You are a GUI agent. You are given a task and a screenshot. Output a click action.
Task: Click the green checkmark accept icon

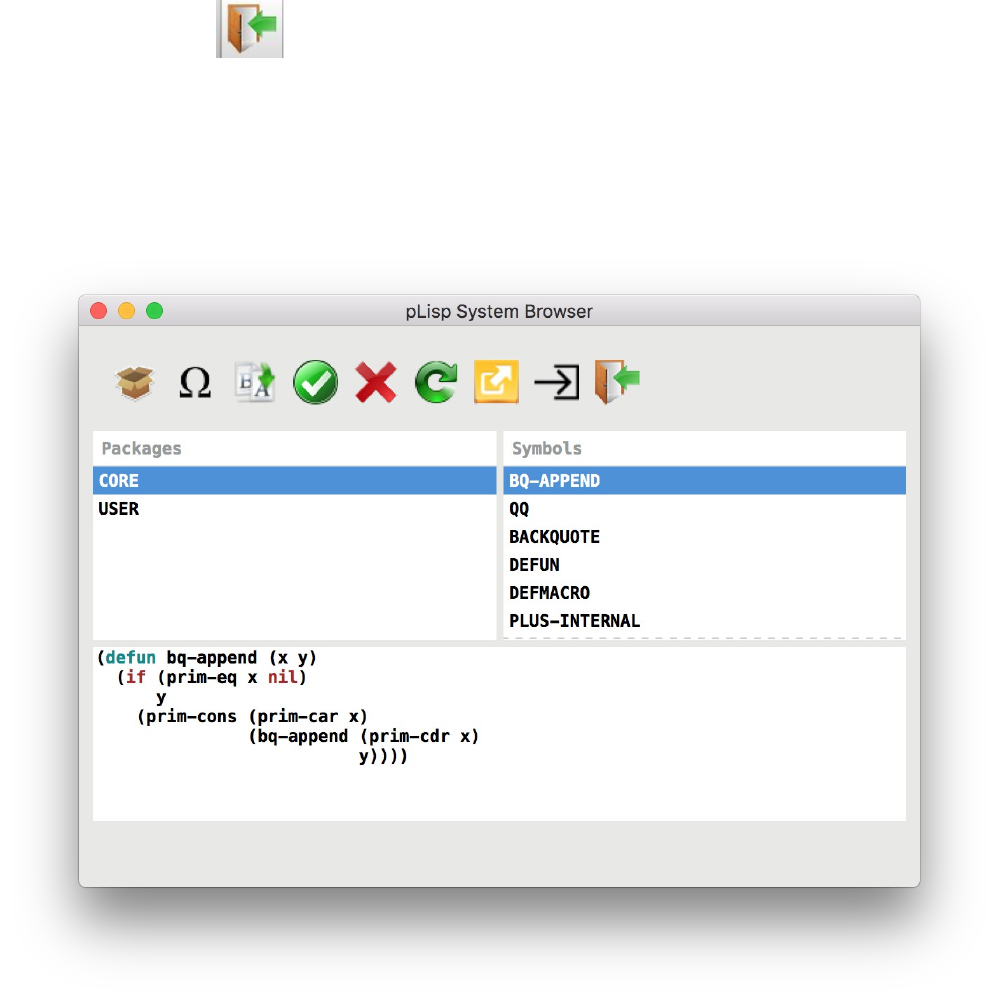point(315,382)
